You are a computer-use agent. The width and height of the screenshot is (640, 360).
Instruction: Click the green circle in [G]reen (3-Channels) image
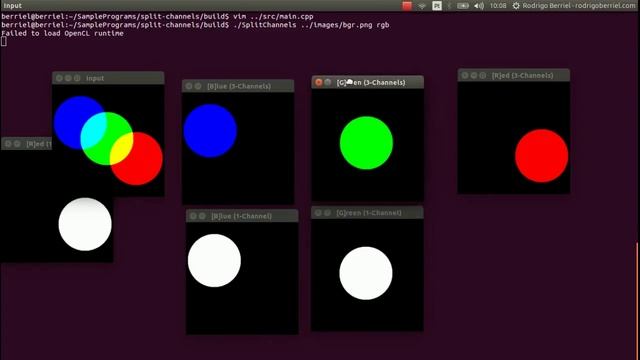(366, 143)
